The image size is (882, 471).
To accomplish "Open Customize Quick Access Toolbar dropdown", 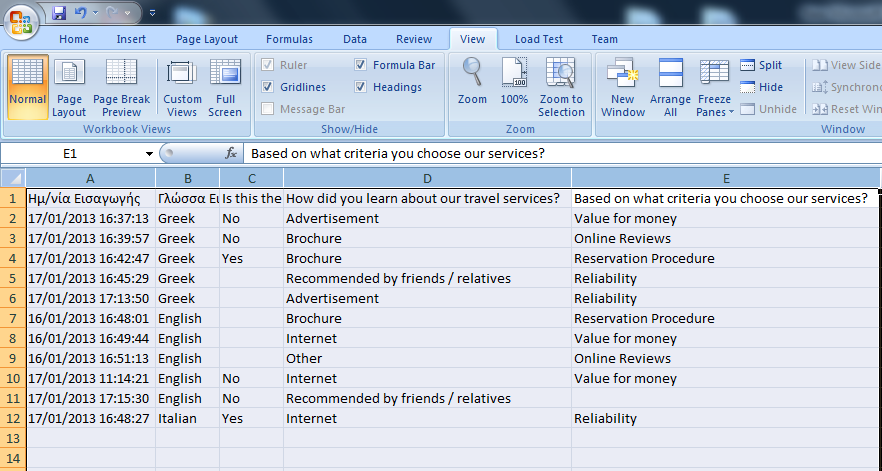I will pyautogui.click(x=152, y=13).
